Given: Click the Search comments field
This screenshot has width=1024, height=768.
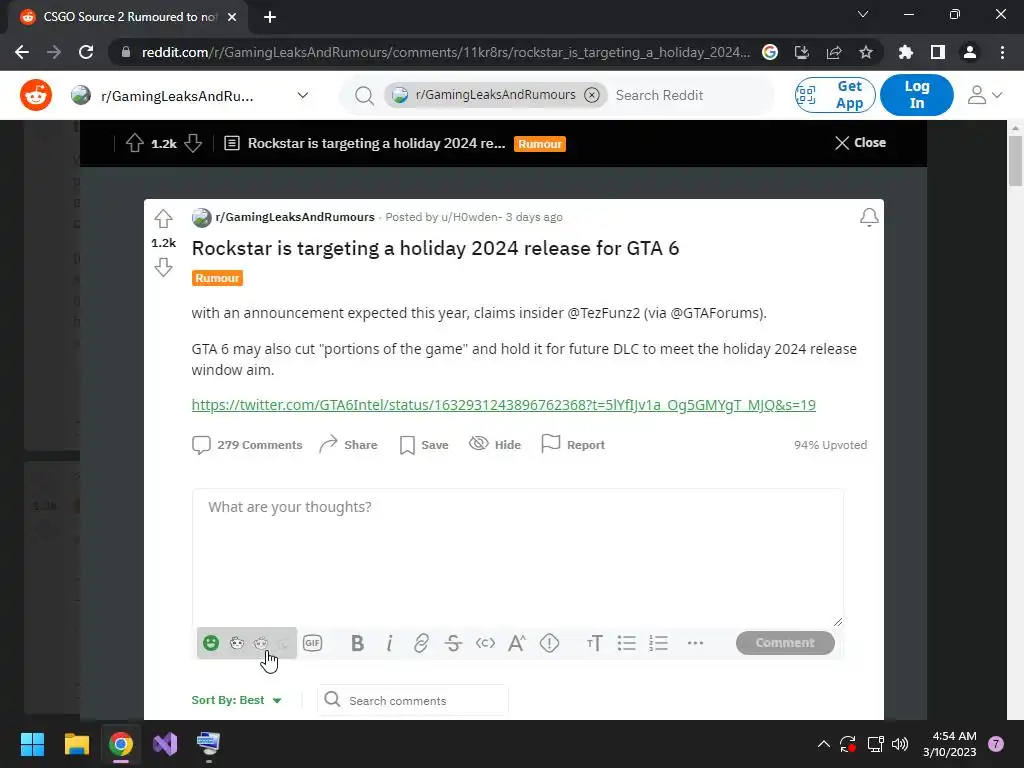Looking at the screenshot, I should tap(413, 700).
